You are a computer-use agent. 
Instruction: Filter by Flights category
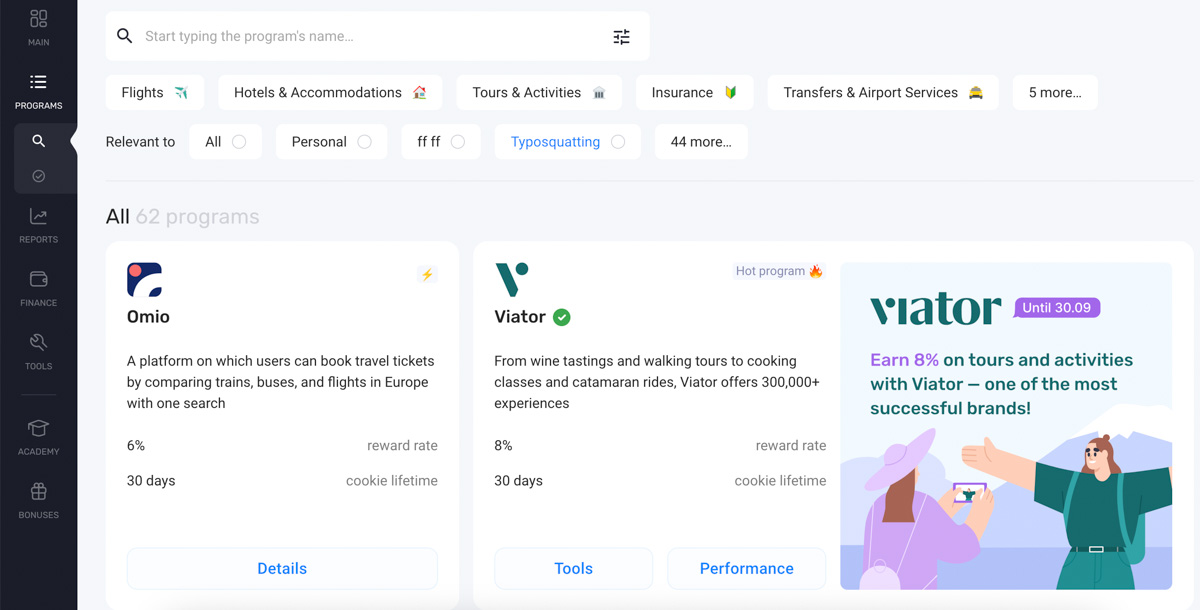pyautogui.click(x=155, y=92)
